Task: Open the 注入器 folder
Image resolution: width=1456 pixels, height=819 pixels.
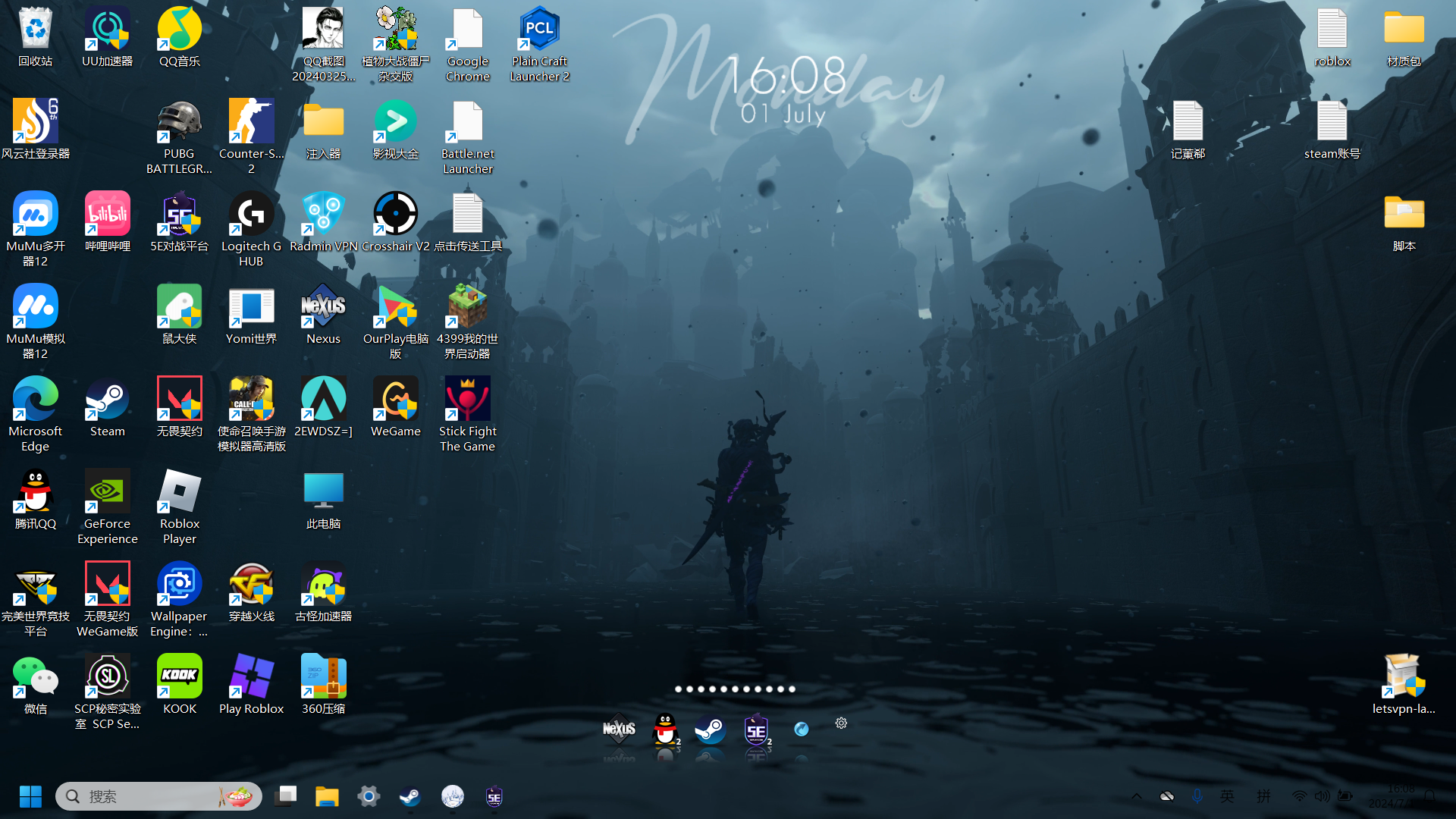Action: point(324,129)
